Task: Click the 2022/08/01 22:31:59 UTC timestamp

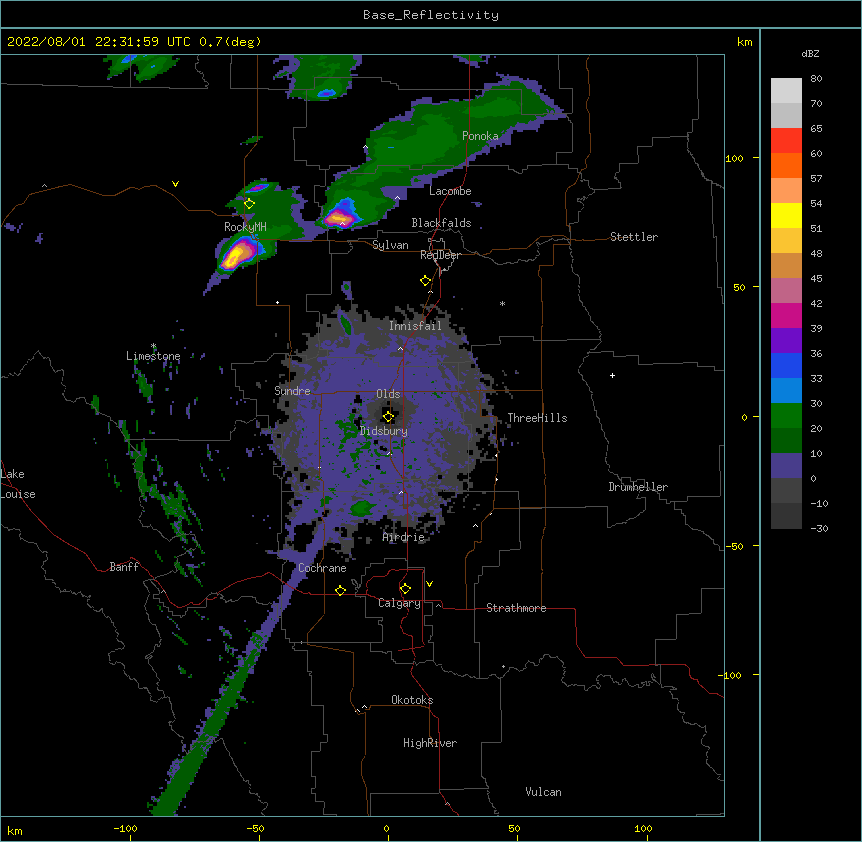Action: [99, 42]
